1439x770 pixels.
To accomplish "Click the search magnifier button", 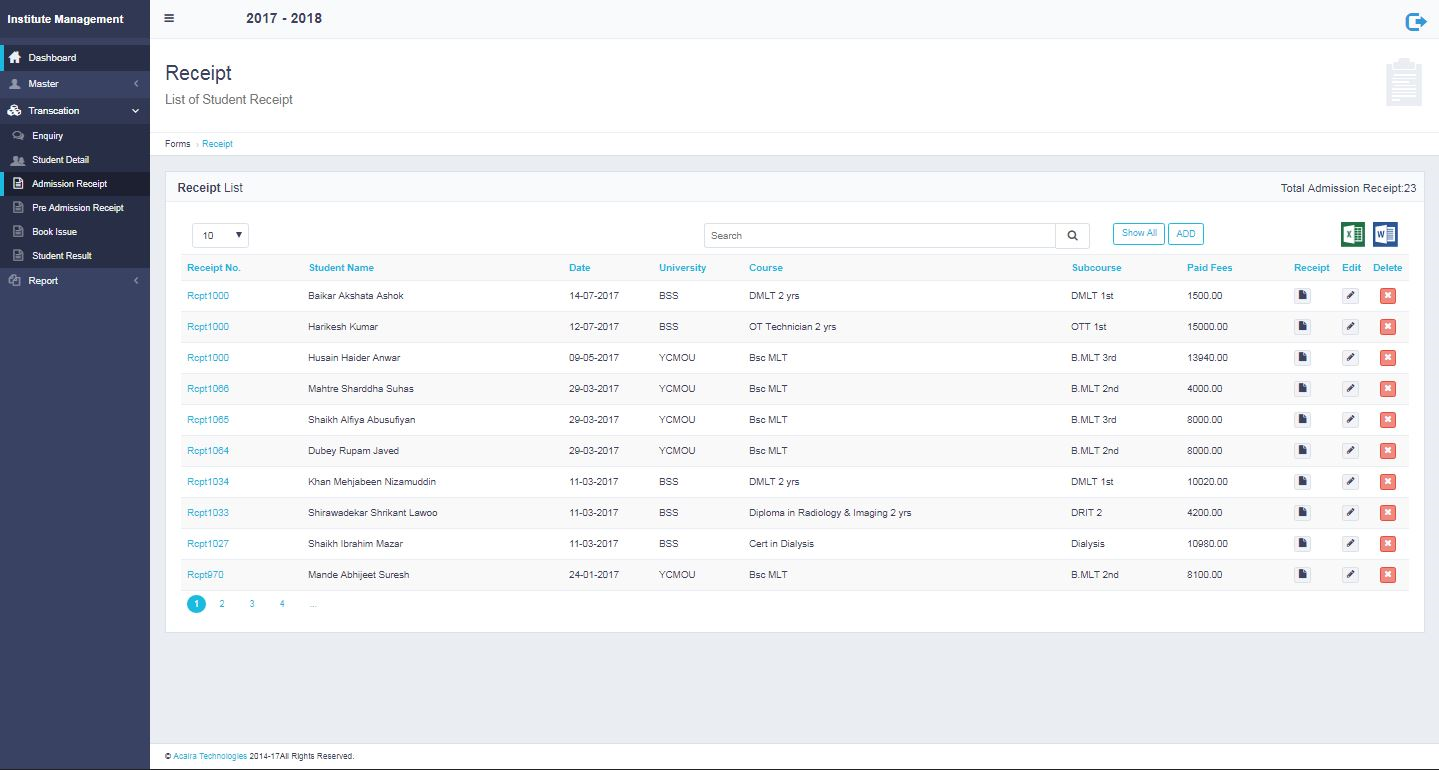I will click(x=1072, y=236).
